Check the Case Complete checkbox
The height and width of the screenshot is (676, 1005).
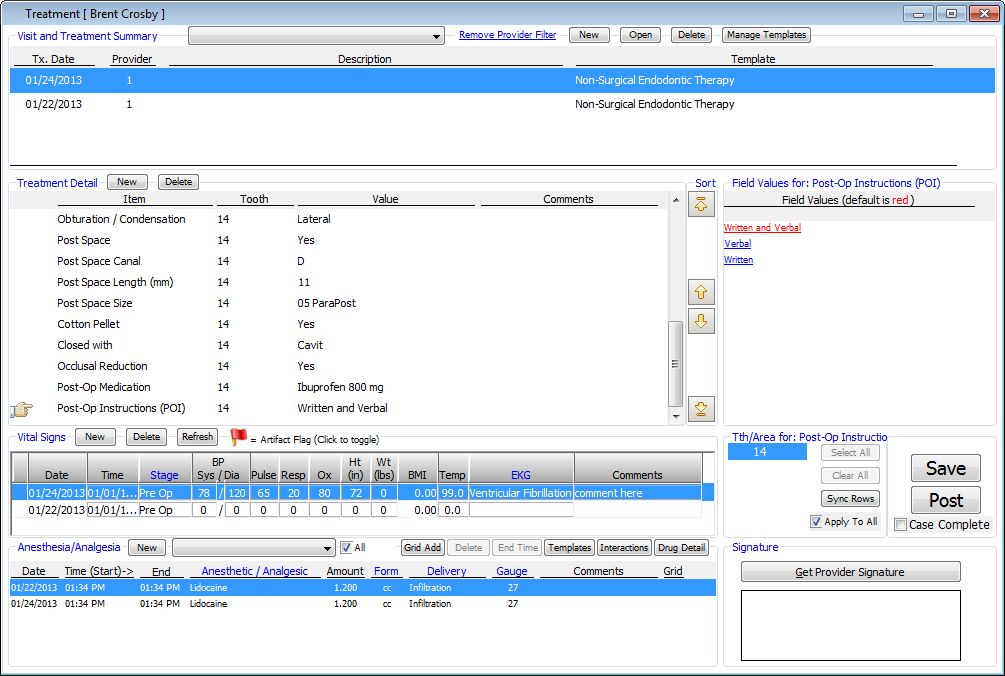tap(900, 525)
